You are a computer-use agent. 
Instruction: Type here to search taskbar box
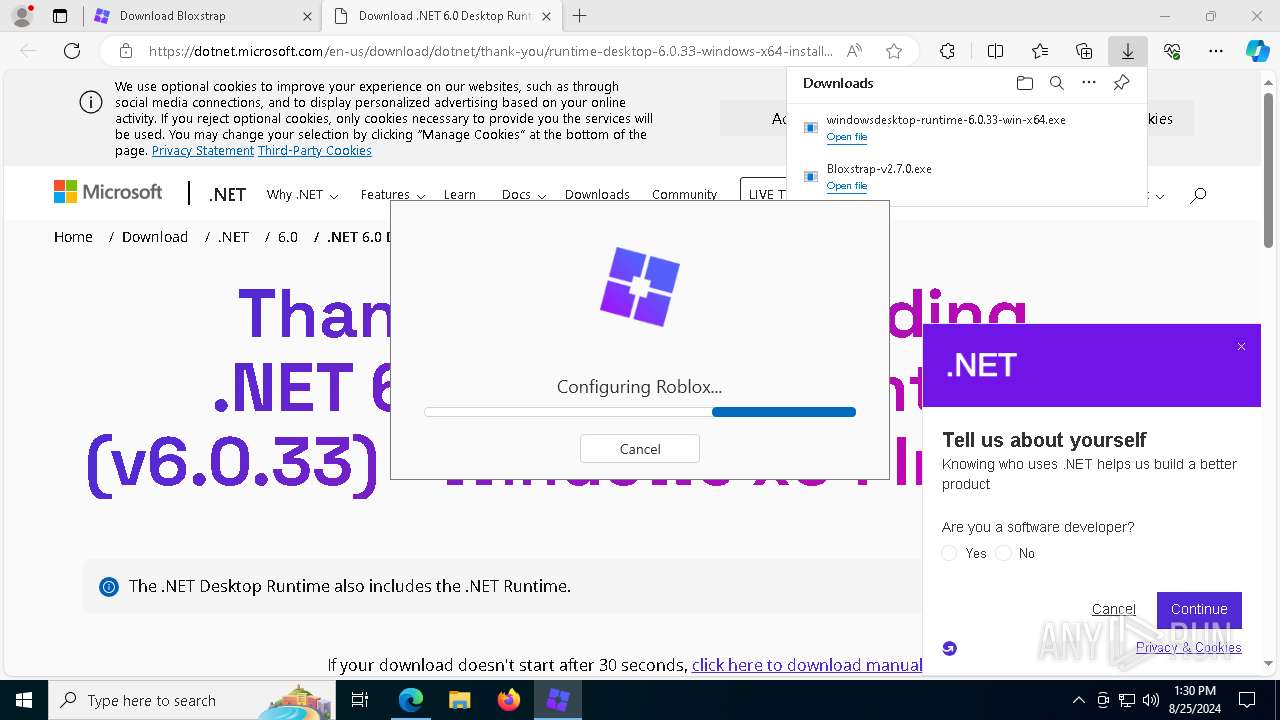(191, 700)
